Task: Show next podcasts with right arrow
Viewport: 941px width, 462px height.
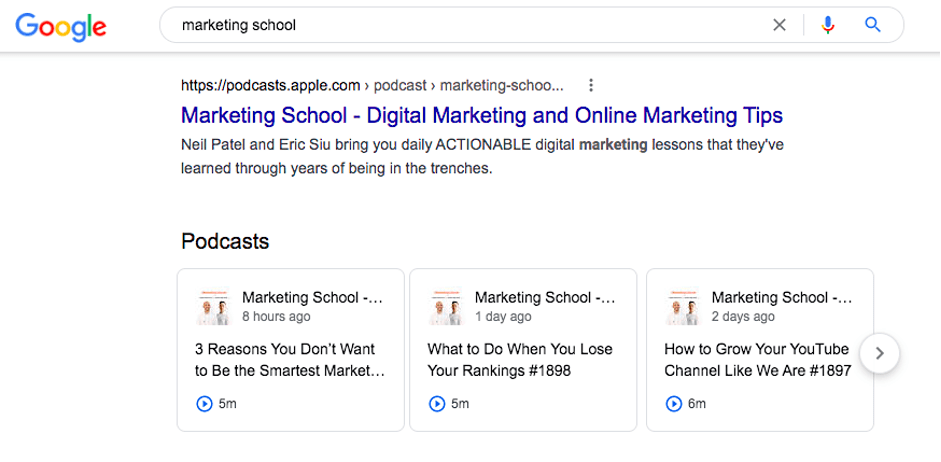Action: tap(879, 353)
